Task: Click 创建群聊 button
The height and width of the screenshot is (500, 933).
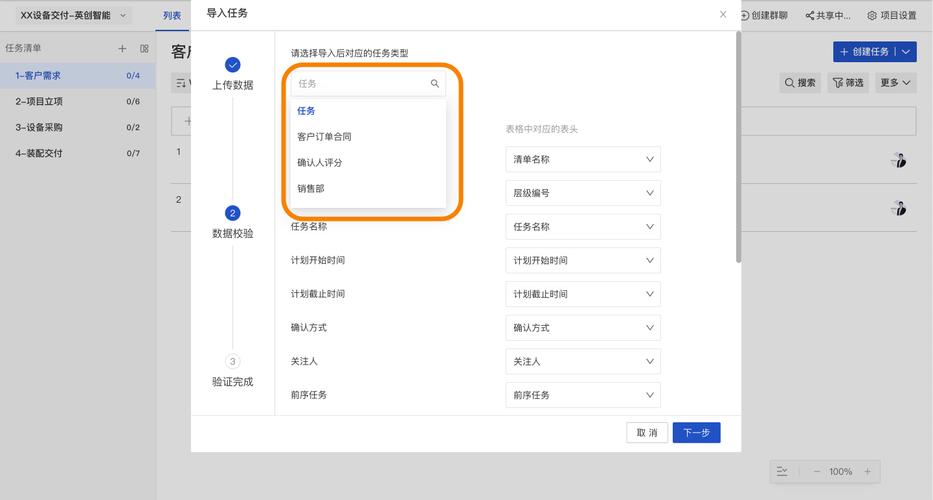Action: click(765, 15)
